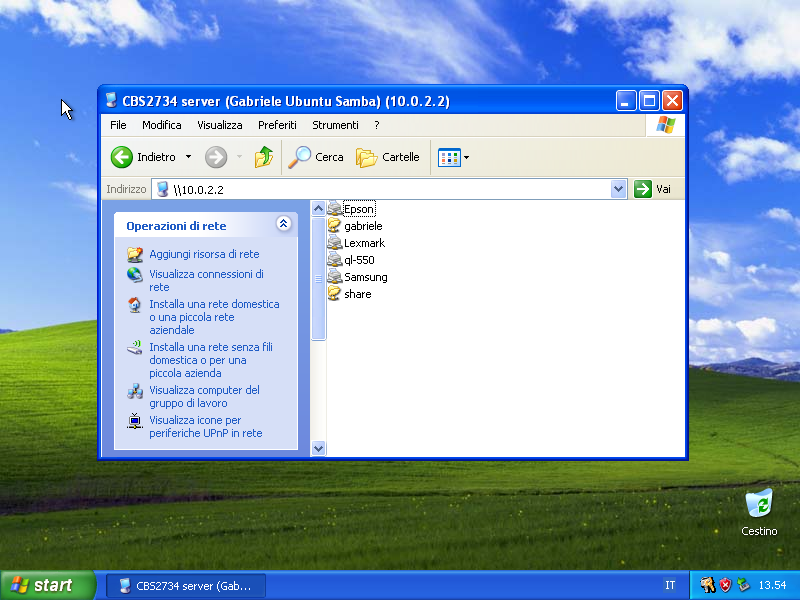The image size is (800, 600).
Task: Click the sidebar scrollbar down arrow
Action: [318, 448]
